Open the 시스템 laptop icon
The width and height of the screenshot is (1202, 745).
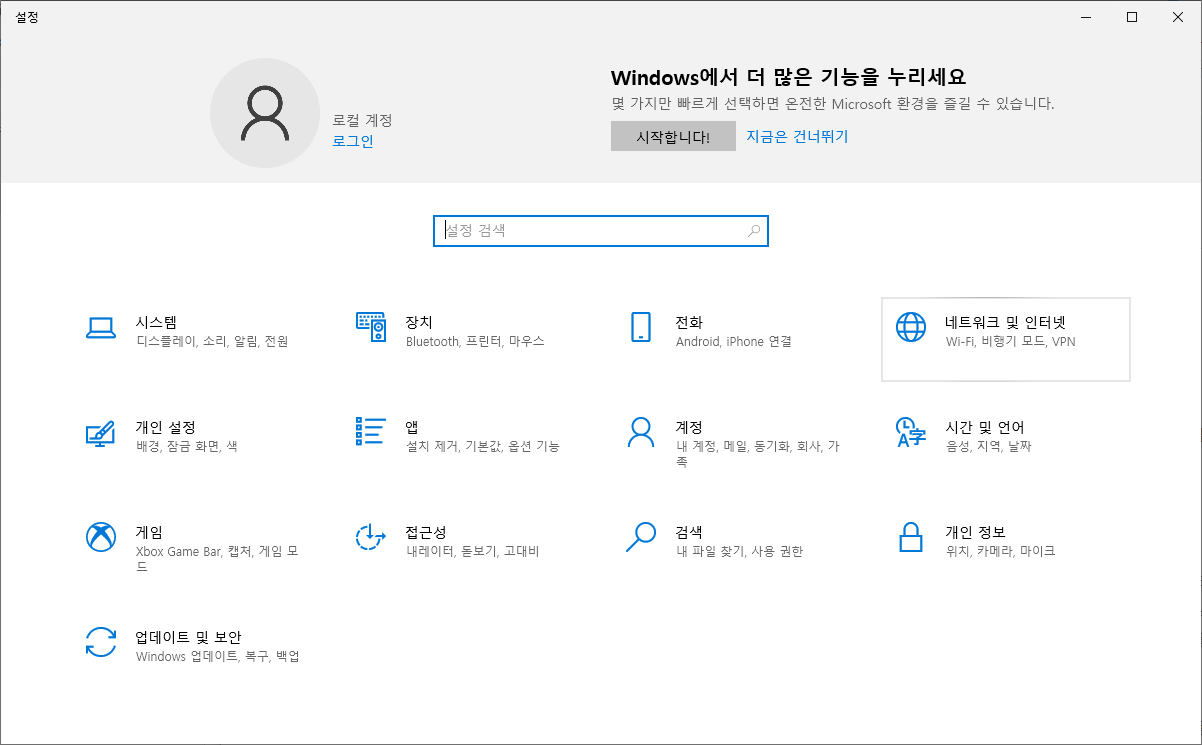[101, 327]
